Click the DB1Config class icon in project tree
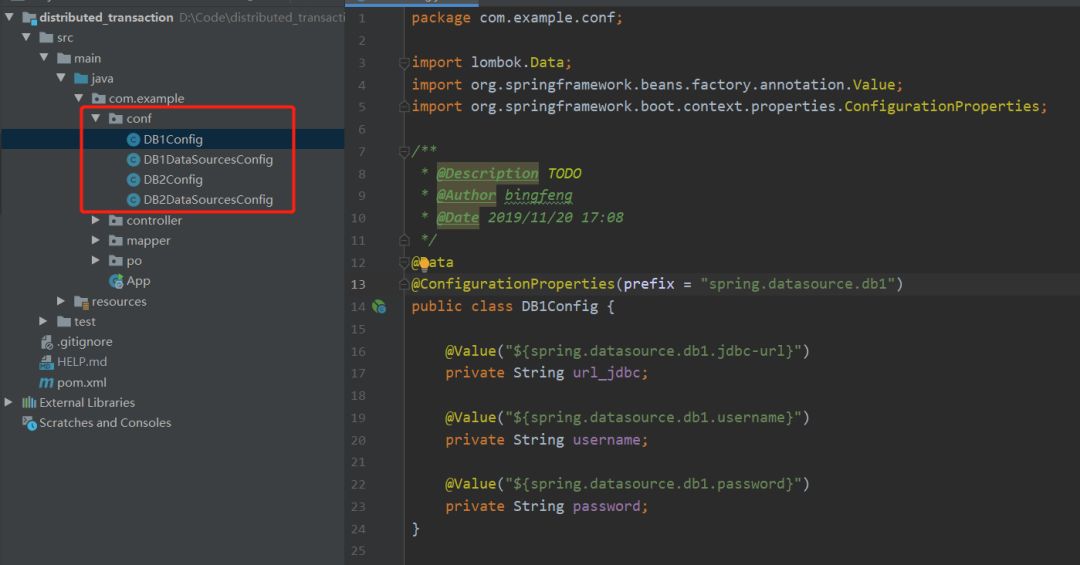Image resolution: width=1080 pixels, height=565 pixels. point(133,140)
